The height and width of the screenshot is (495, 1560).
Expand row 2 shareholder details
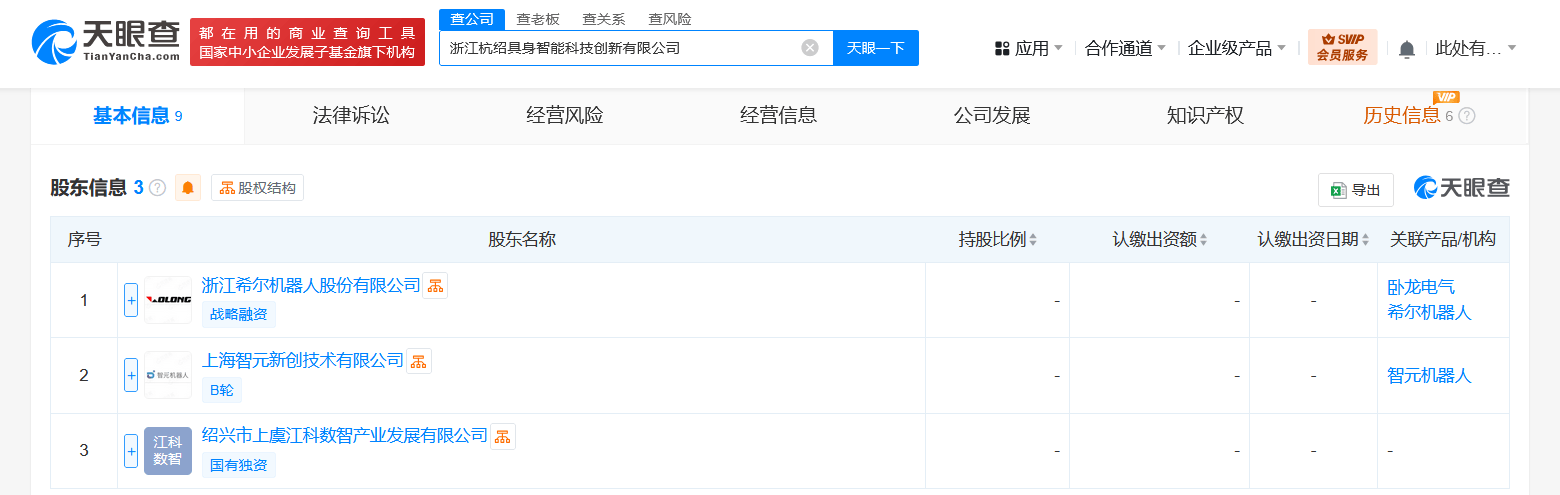[131, 375]
